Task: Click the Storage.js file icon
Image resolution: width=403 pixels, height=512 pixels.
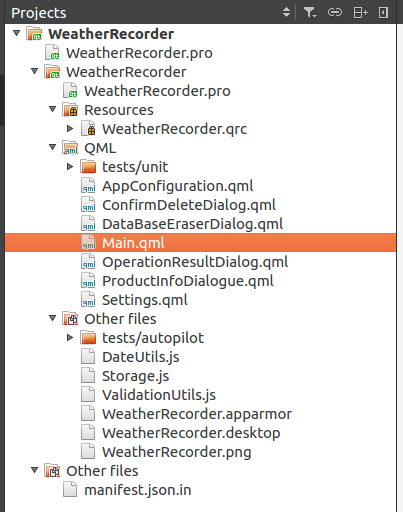Action: tap(88, 376)
